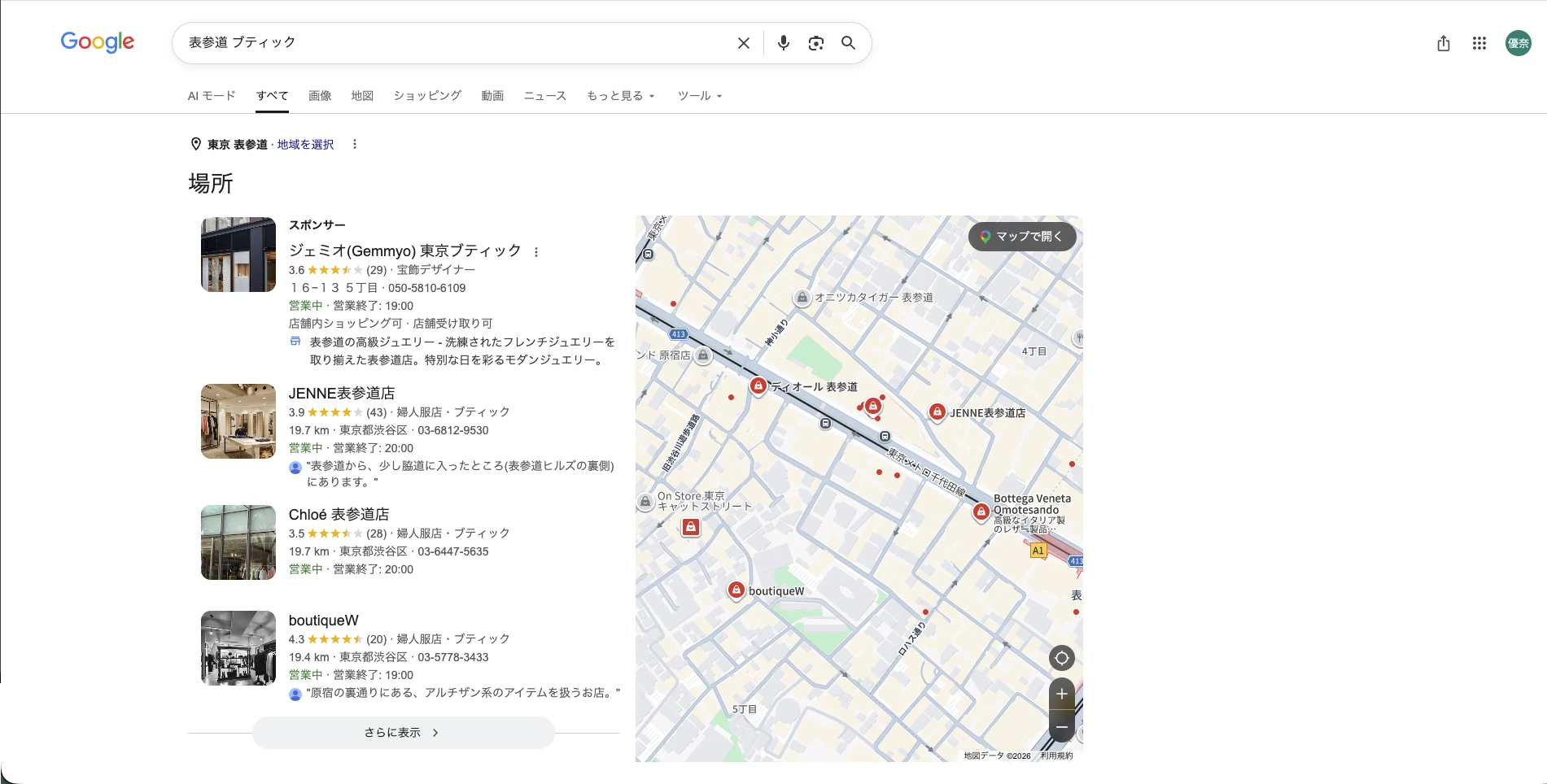Click the オニツカタイガー 表参道 map pin

[x=802, y=298]
